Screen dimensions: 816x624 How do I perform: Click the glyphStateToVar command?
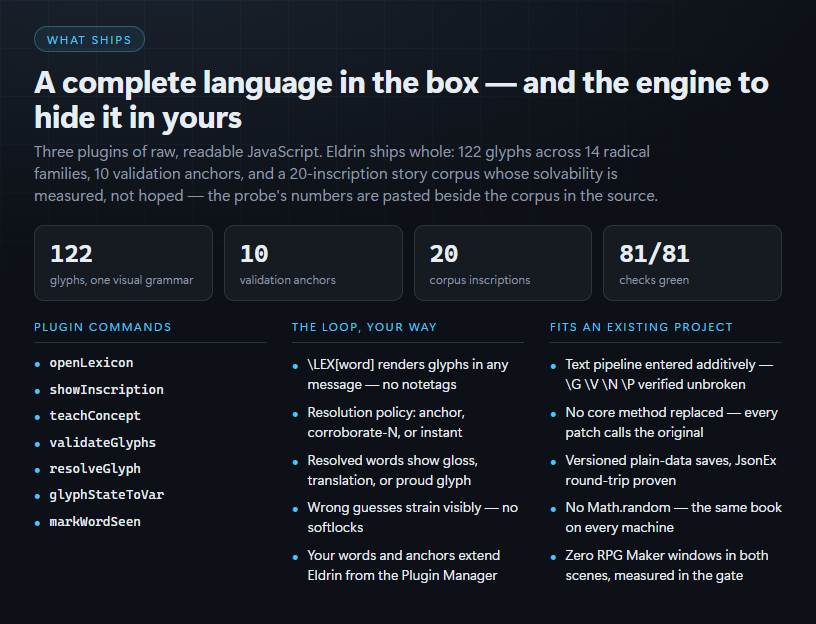point(106,495)
